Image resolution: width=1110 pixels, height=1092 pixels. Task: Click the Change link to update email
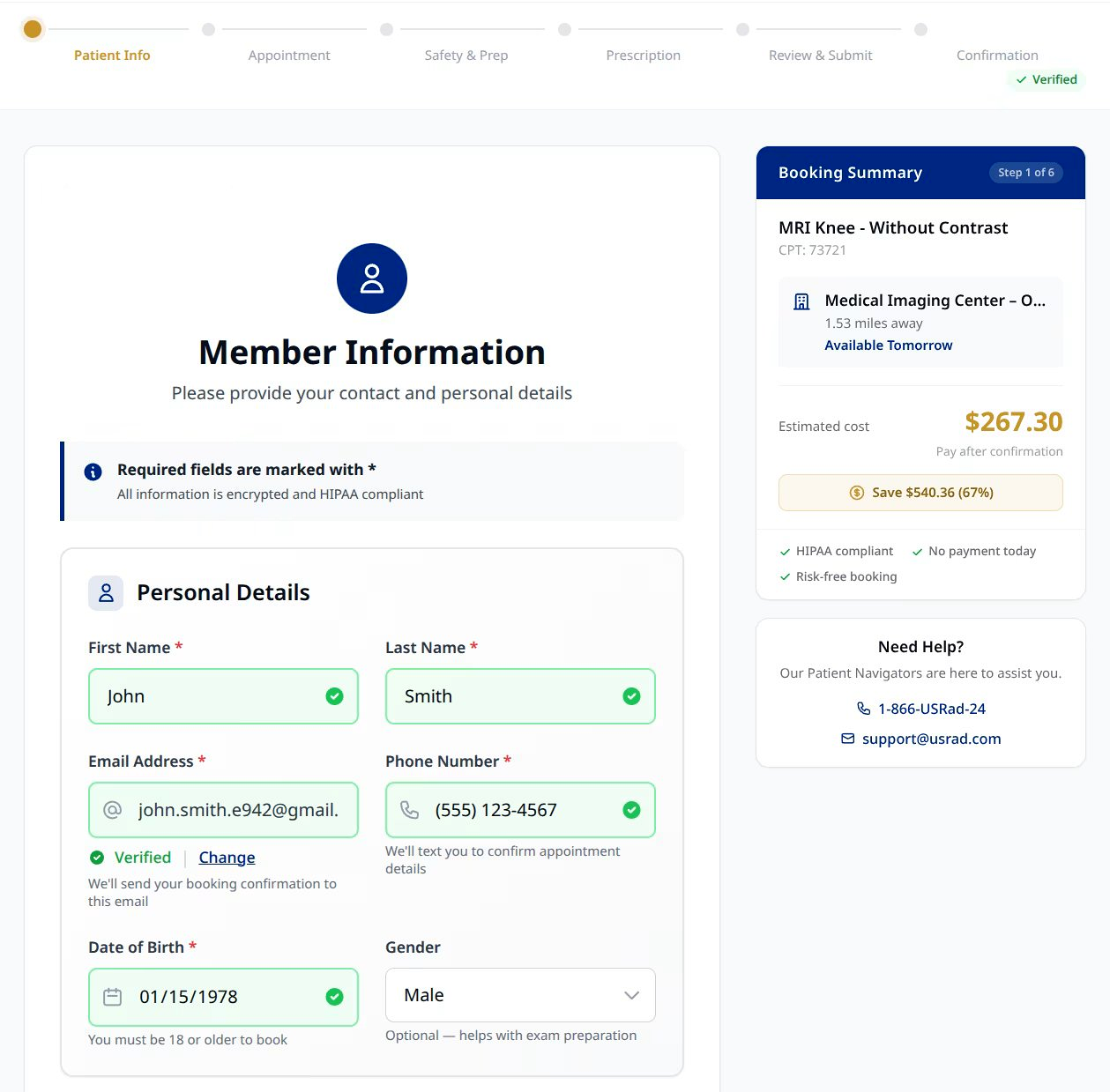tap(227, 857)
